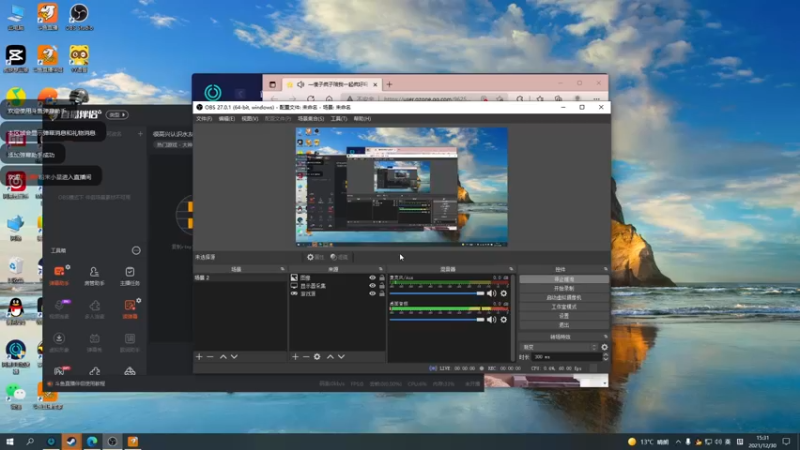This screenshot has width=800, height=450.
Task: Open 帮助(H) menu in OBS
Action: point(362,118)
